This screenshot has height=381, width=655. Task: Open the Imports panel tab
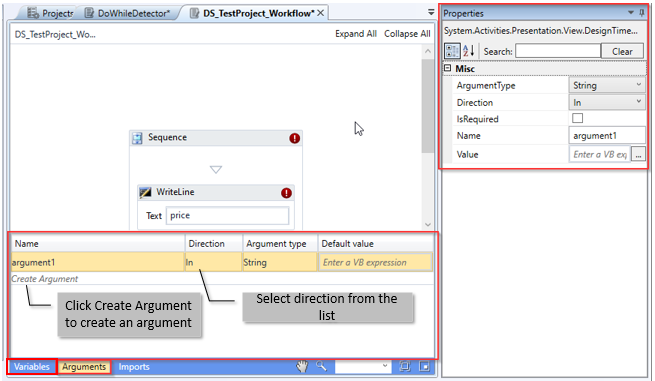pos(134,366)
